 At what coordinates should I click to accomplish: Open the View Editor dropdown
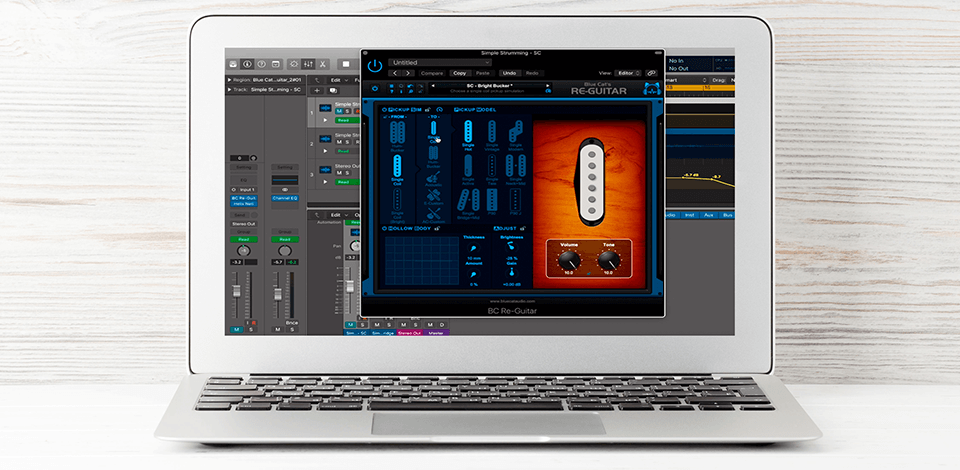tap(628, 73)
